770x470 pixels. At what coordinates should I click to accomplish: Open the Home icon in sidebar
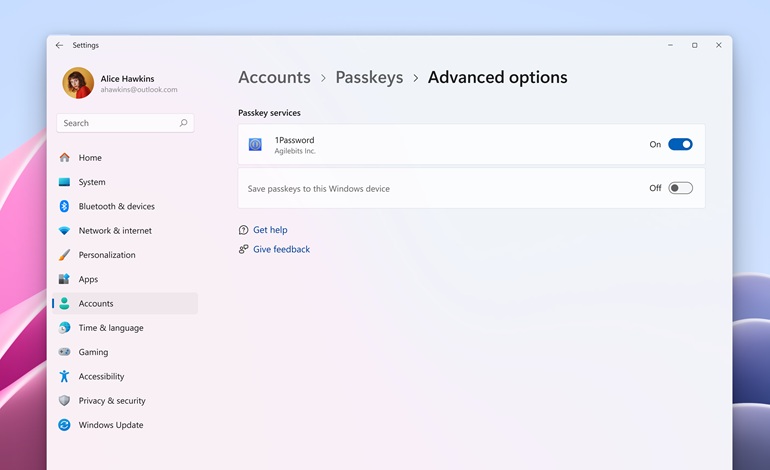(x=64, y=158)
